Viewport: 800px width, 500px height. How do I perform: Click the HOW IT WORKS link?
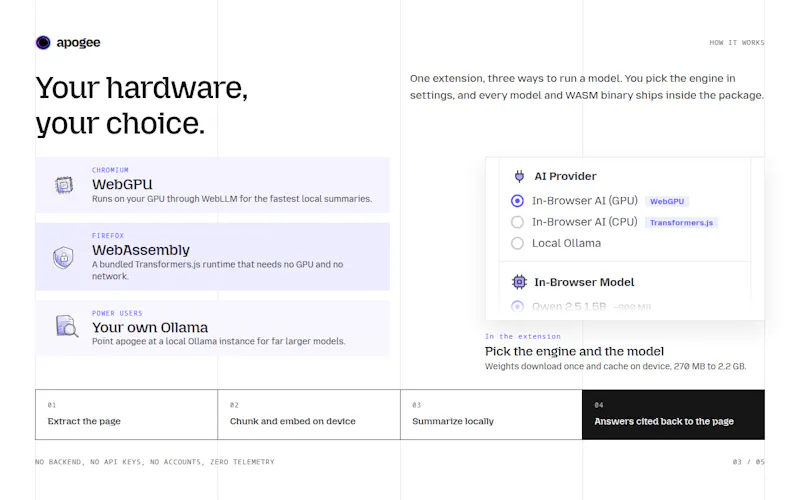tap(737, 43)
